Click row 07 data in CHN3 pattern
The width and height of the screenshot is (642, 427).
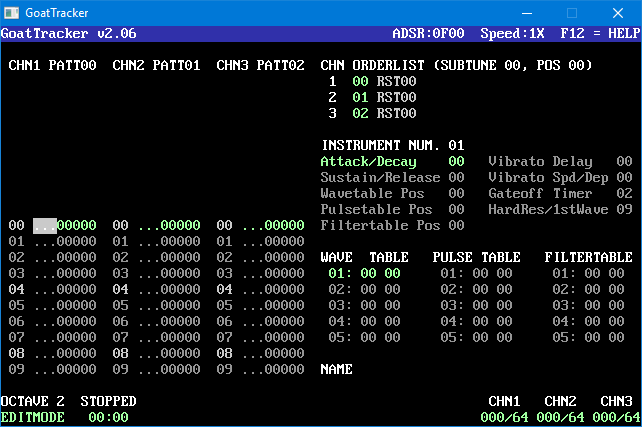[273, 337]
